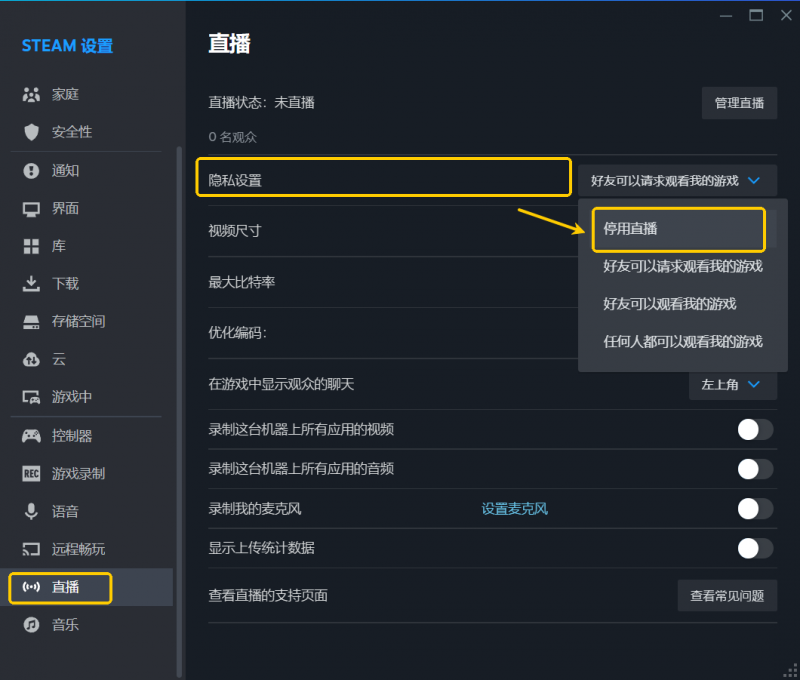Open the 远程畅玩 settings tab
This screenshot has width=800, height=680.
(x=87, y=549)
